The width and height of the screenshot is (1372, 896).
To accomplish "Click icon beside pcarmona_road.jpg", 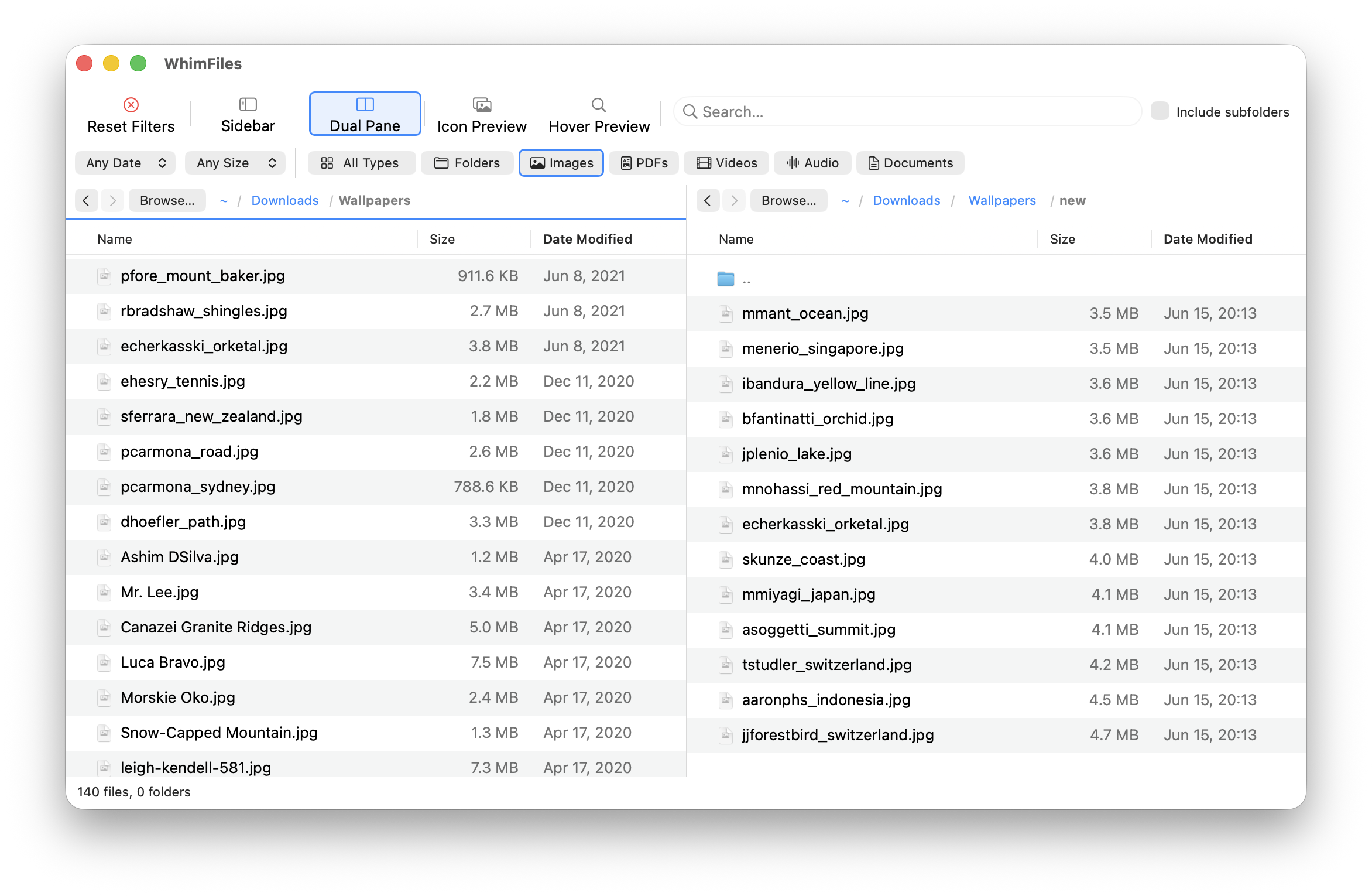I will (x=104, y=452).
